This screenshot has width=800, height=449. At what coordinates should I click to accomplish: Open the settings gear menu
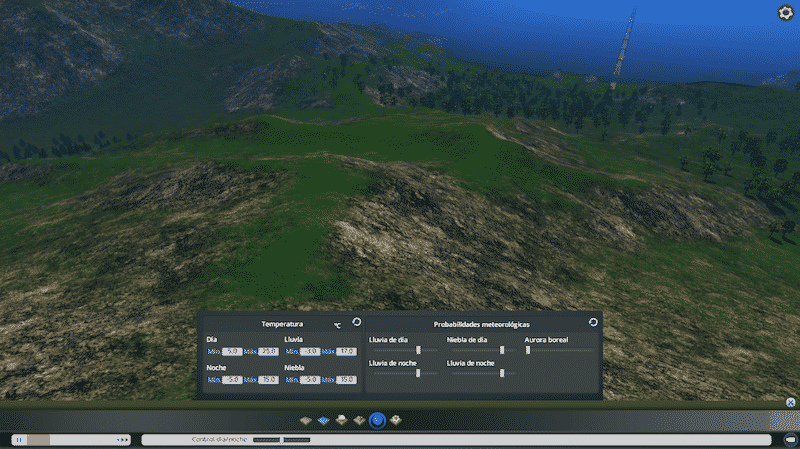pos(786,13)
